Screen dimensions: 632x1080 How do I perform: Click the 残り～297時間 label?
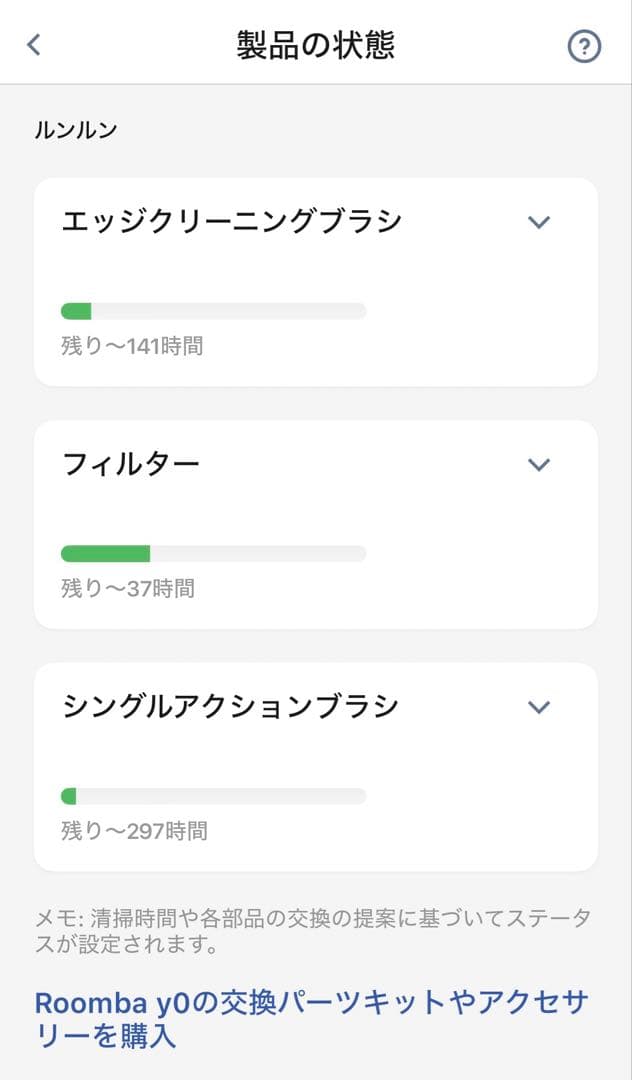tap(134, 830)
